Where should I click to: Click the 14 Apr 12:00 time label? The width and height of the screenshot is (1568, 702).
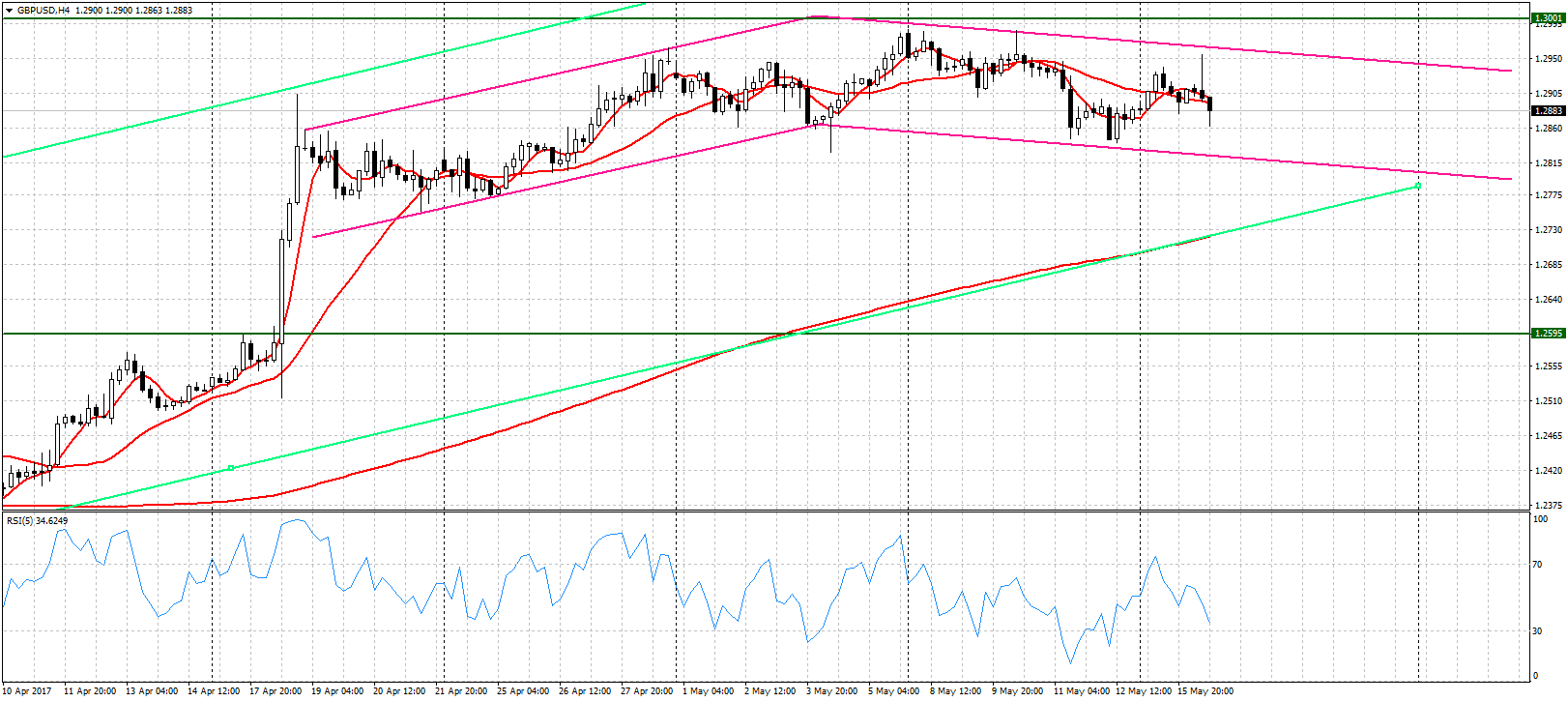click(x=214, y=691)
